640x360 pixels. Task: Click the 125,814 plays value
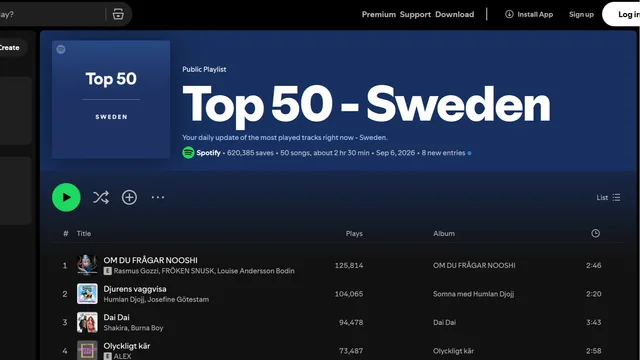tap(349, 265)
